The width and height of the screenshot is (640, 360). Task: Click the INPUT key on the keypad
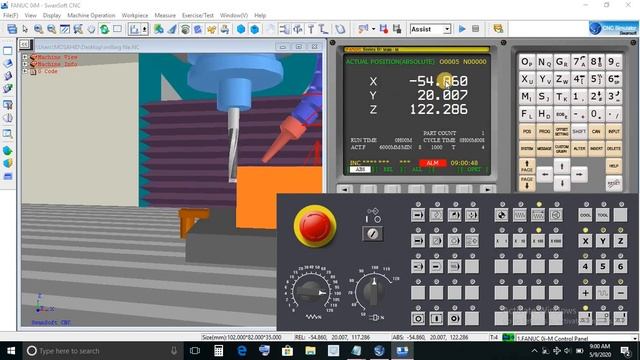pos(614,131)
